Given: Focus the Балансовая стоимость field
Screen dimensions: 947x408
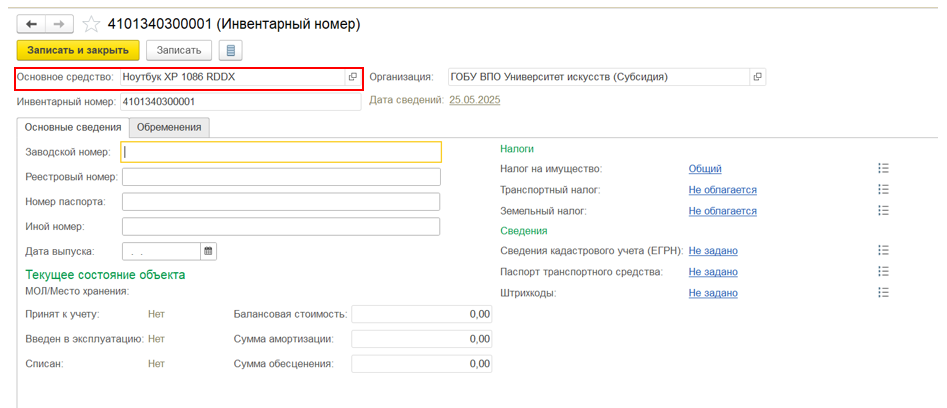Looking at the screenshot, I should click(x=422, y=314).
